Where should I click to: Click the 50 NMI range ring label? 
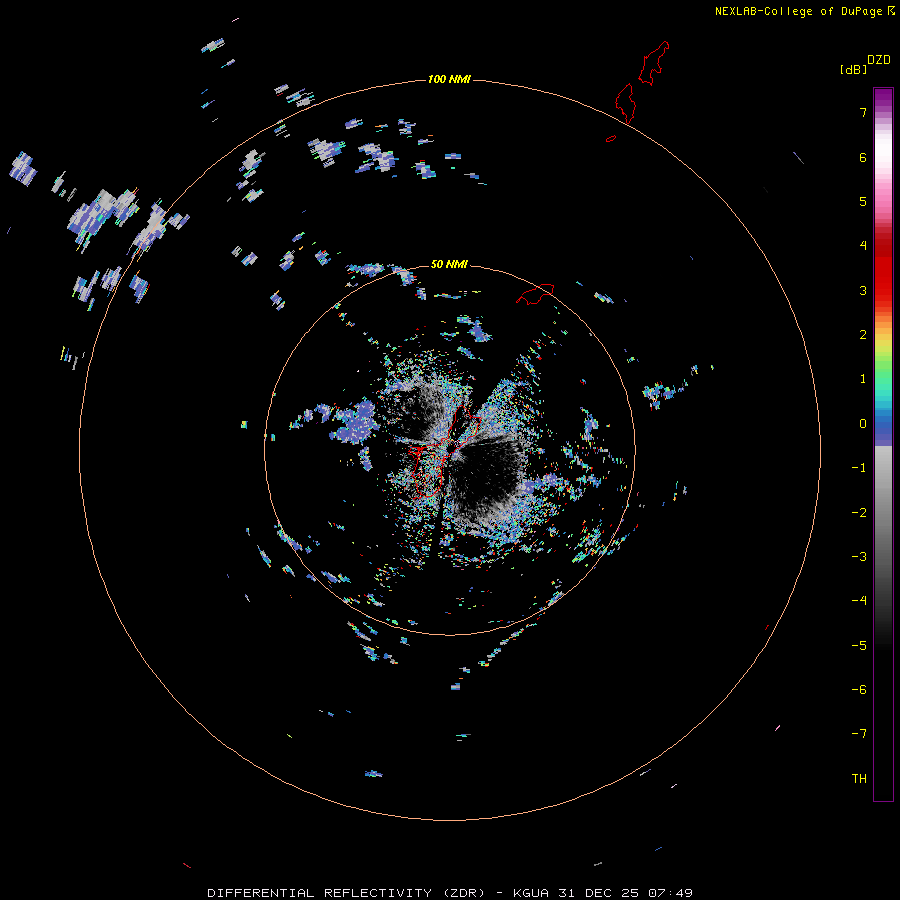(449, 264)
